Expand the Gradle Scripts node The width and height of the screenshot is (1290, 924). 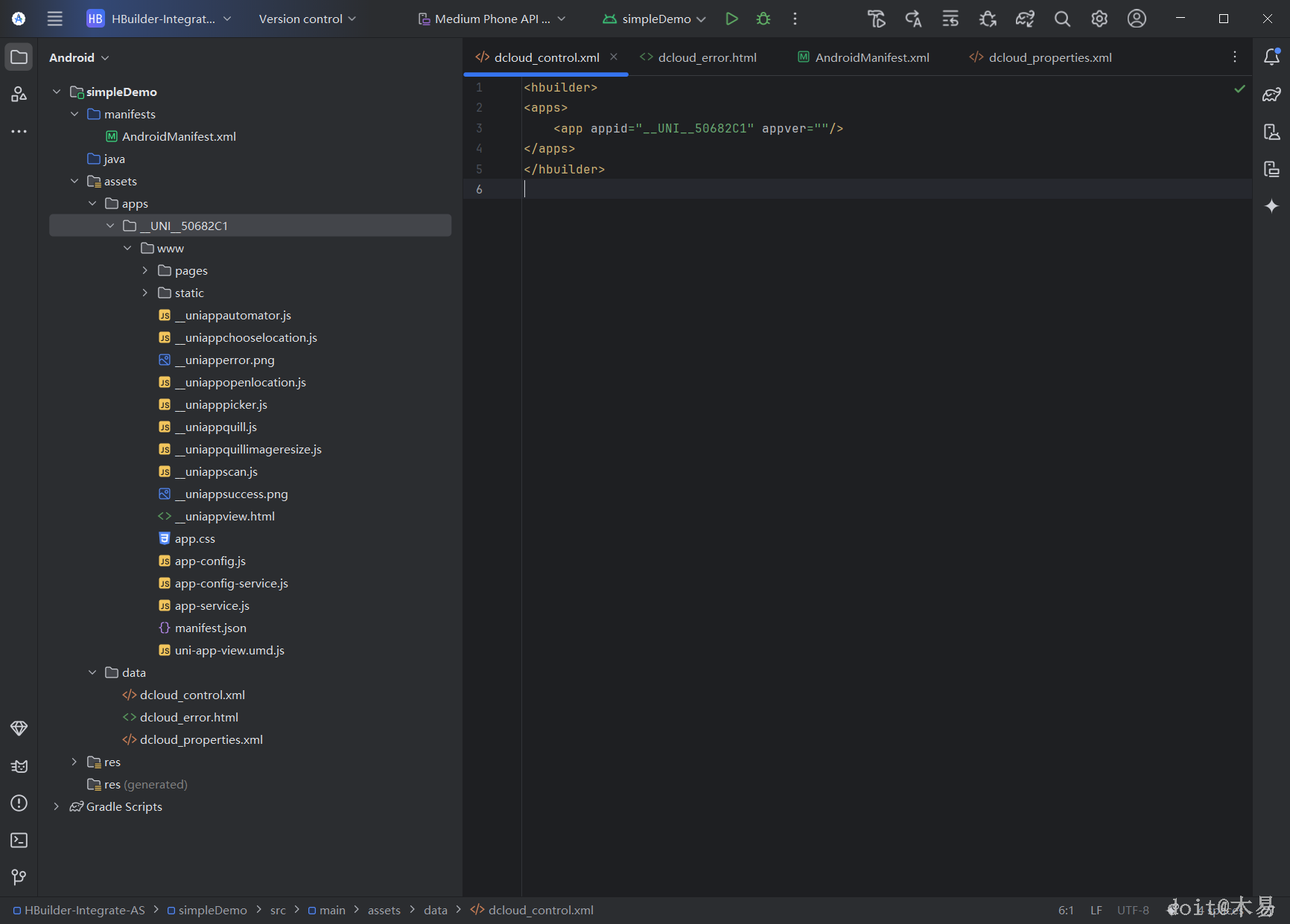pyautogui.click(x=57, y=806)
